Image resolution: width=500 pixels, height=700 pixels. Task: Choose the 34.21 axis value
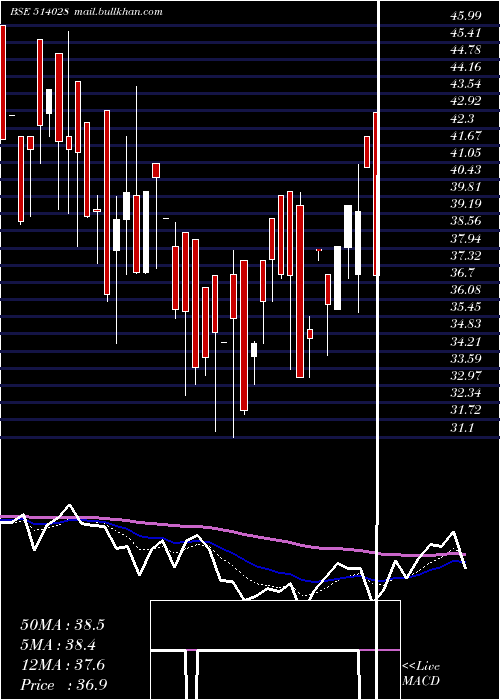(466, 342)
